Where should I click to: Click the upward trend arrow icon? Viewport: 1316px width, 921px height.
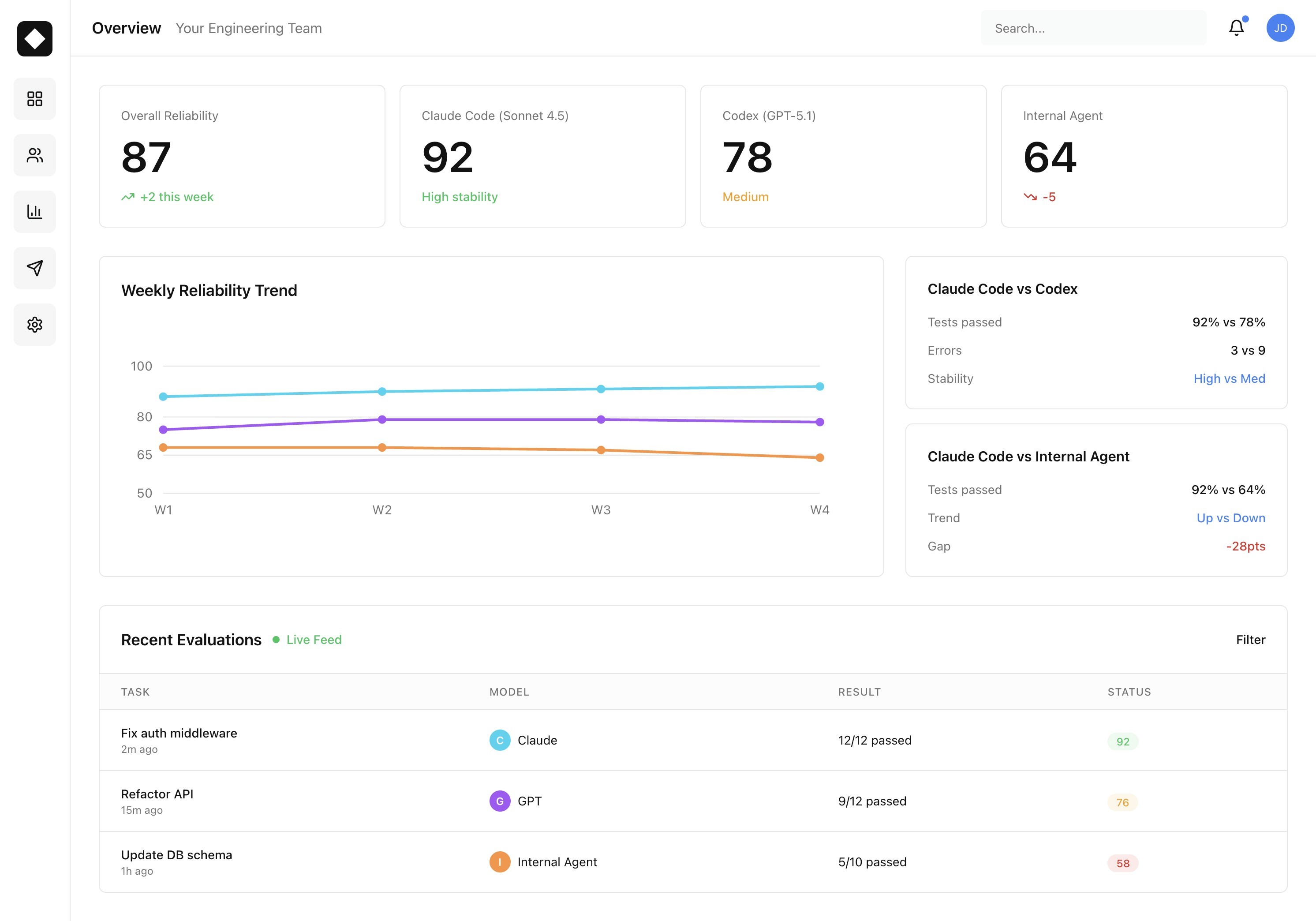tap(128, 197)
